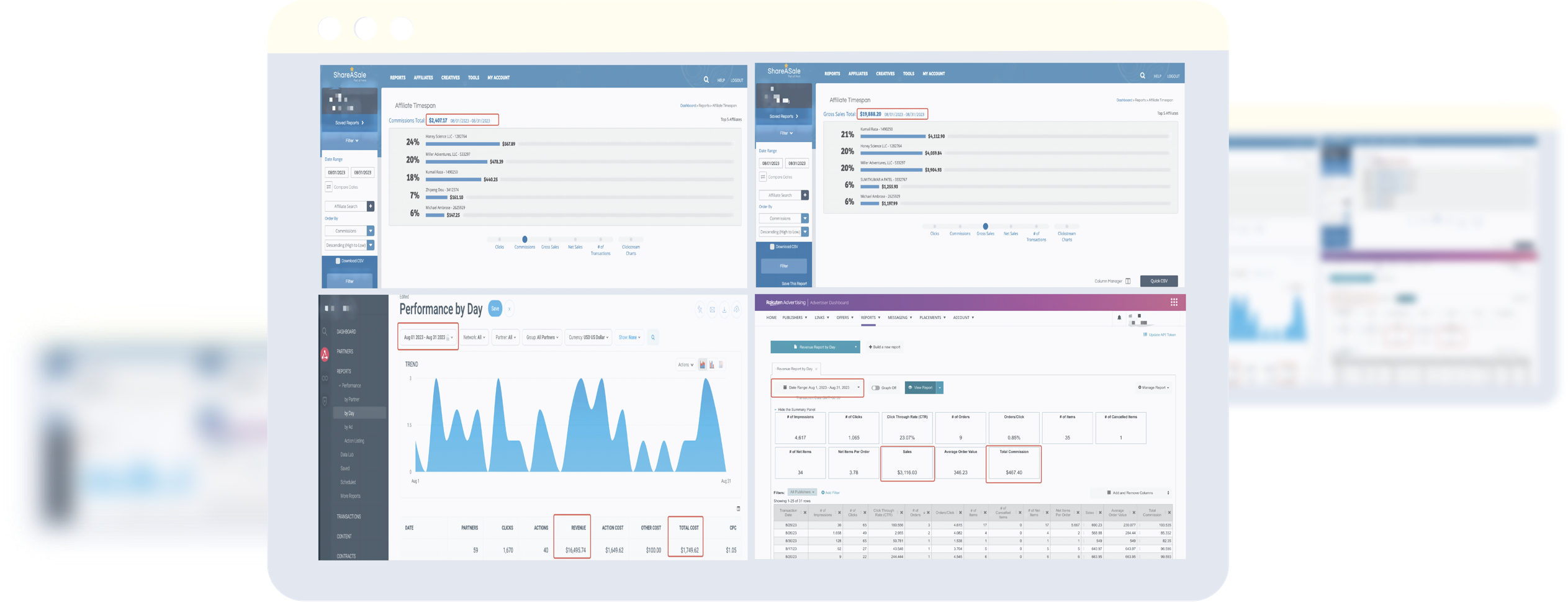Image resolution: width=1568 pixels, height=602 pixels.
Task: Click cloud upload icon on Performance by Day
Action: pyautogui.click(x=737, y=309)
